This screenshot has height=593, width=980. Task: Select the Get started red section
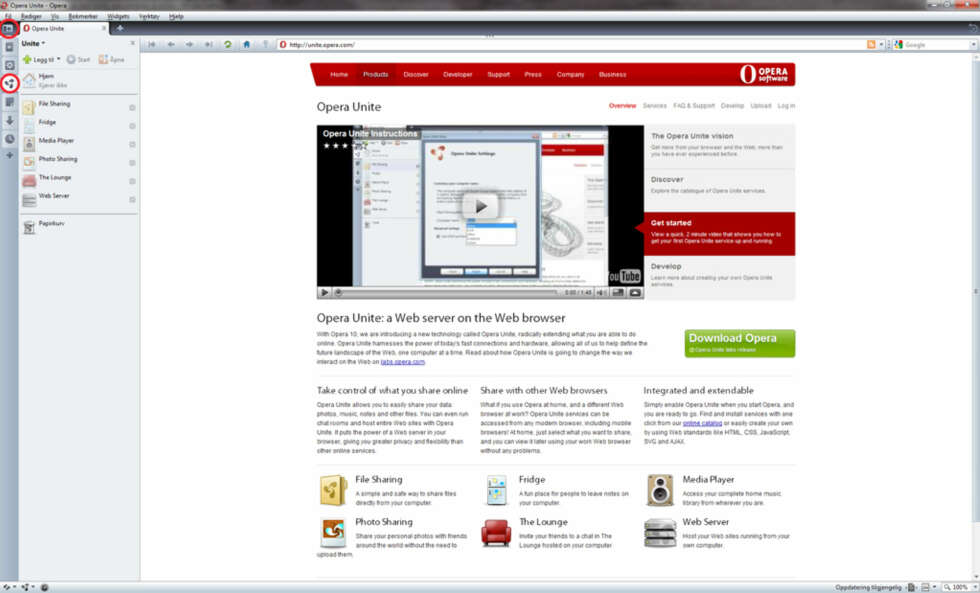pyautogui.click(x=719, y=233)
